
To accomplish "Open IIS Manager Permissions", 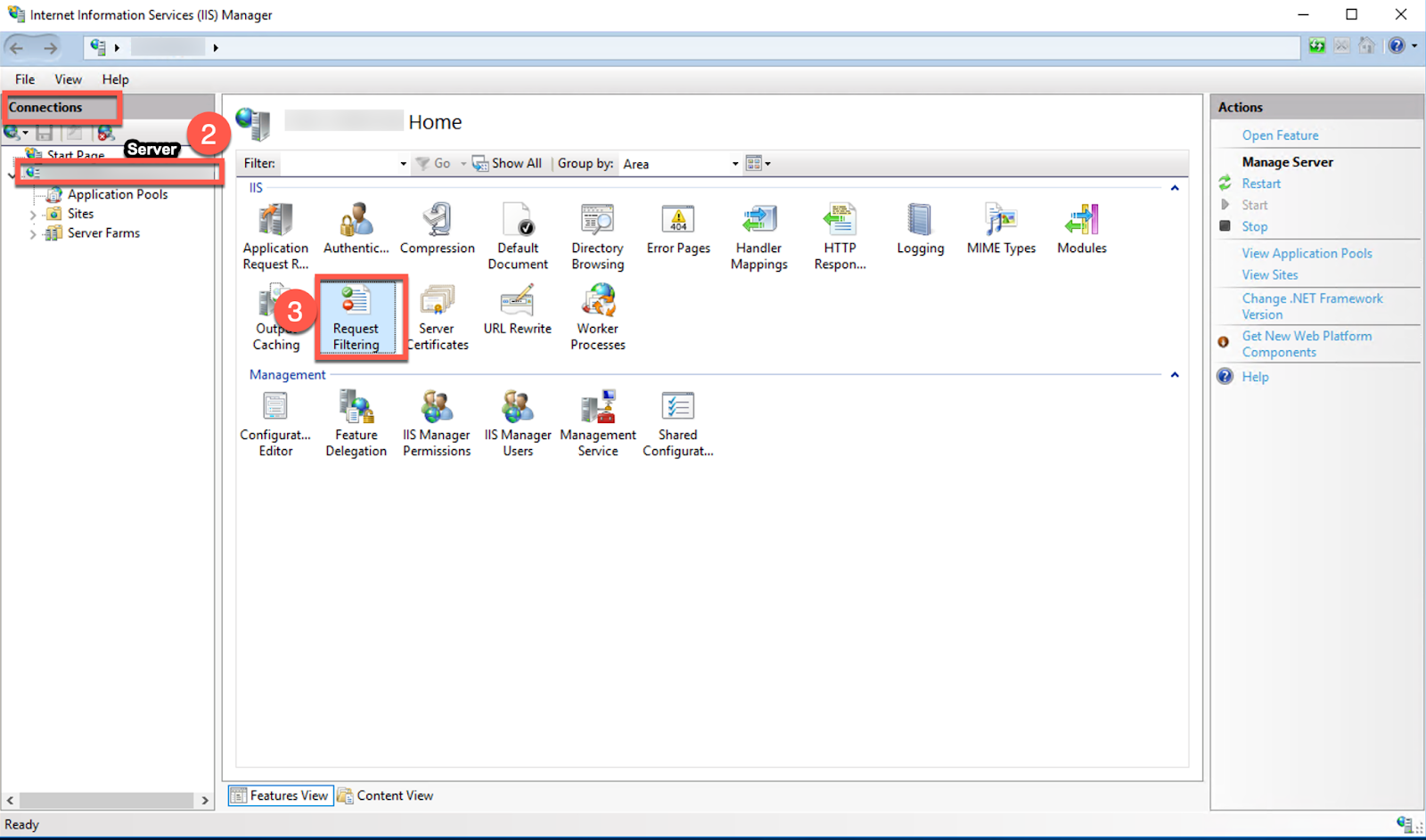I will tap(437, 424).
